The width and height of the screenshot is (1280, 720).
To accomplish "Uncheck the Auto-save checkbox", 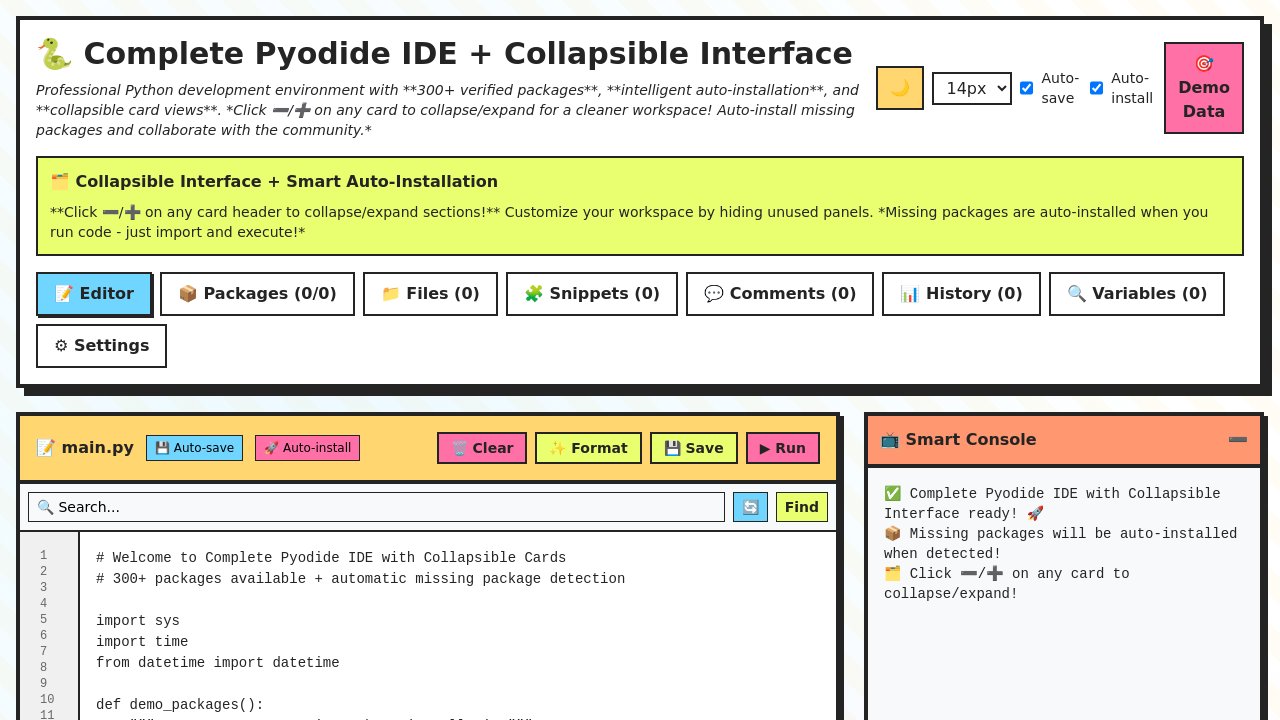I will [1026, 88].
